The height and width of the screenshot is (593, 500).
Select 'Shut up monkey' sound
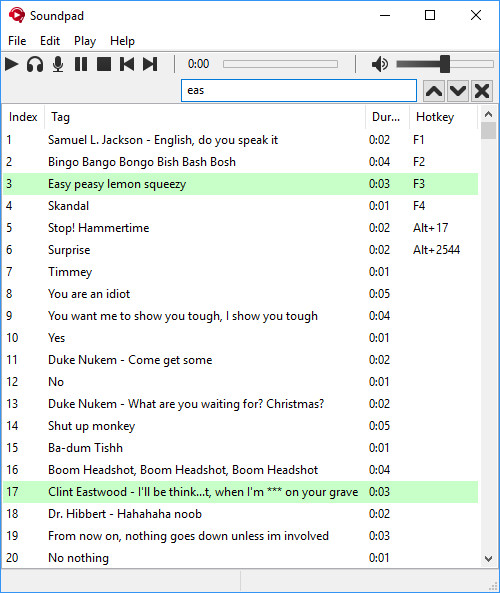click(241, 426)
